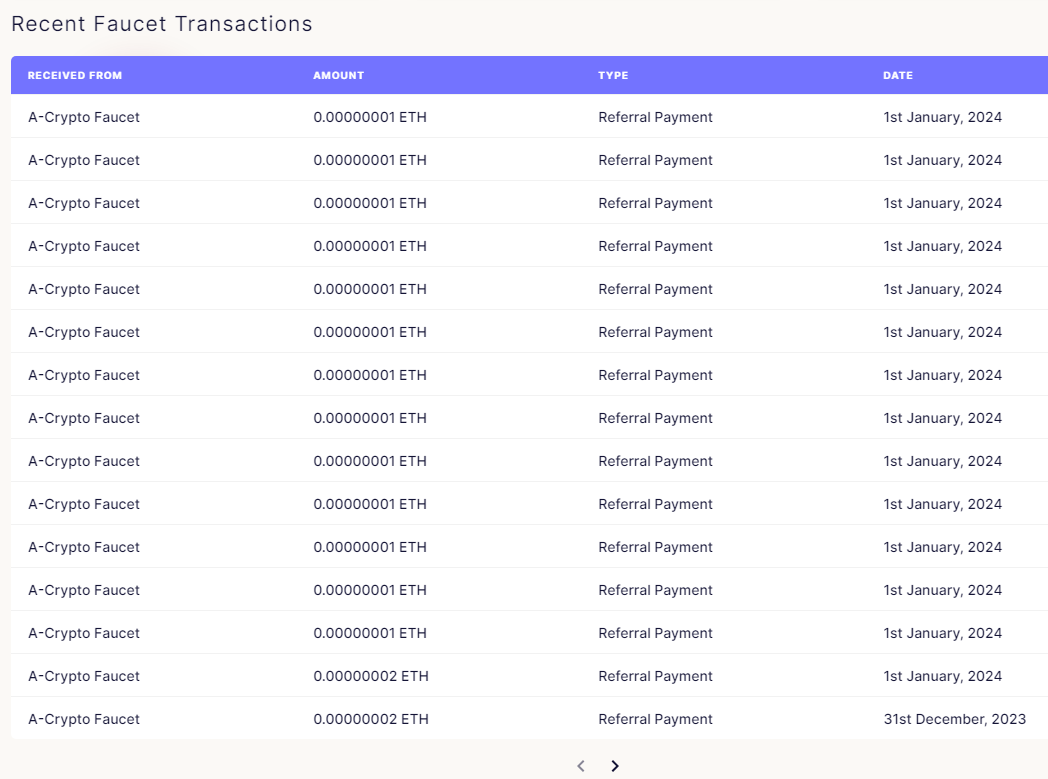Viewport: 1048px width, 779px height.
Task: Go to the previous page of transactions
Action: tap(581, 766)
